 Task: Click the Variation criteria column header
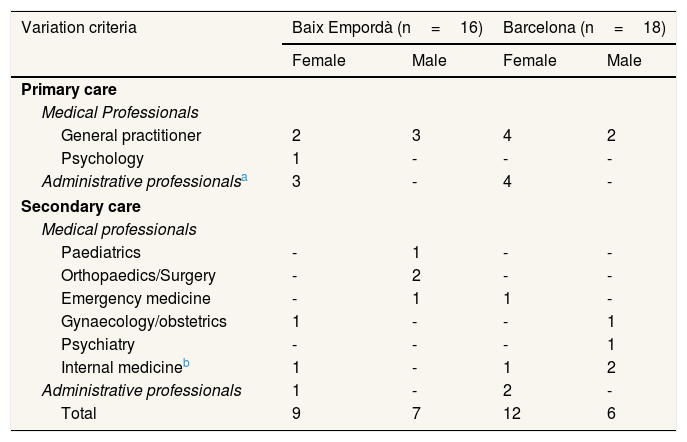tap(79, 27)
